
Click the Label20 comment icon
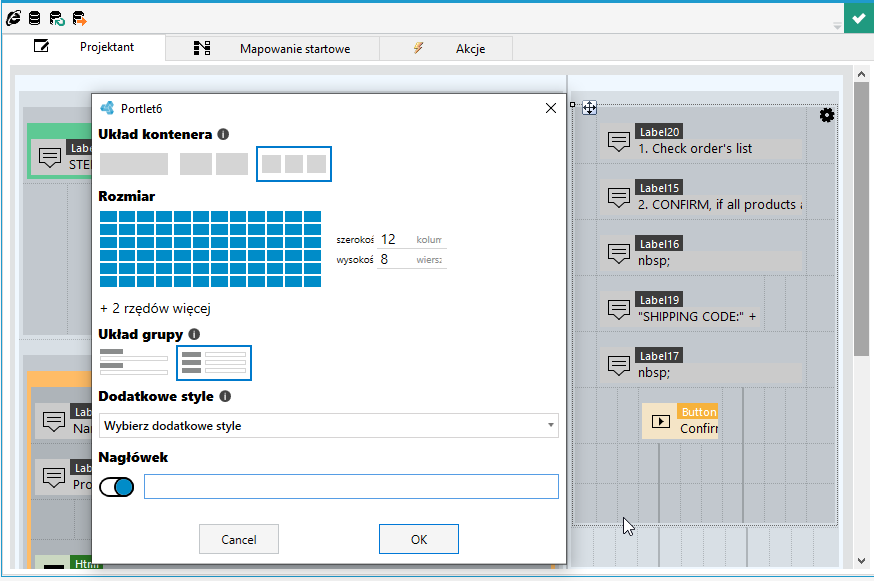point(619,141)
